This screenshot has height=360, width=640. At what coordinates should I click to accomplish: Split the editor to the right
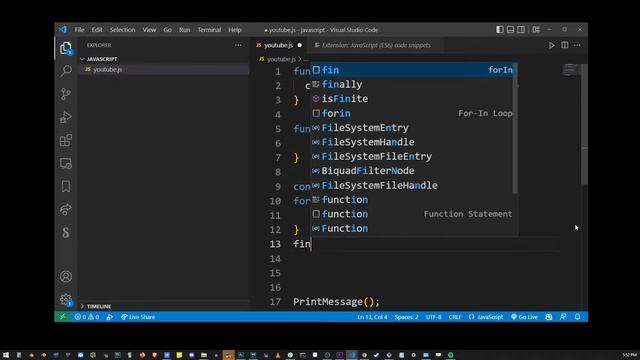tap(564, 45)
